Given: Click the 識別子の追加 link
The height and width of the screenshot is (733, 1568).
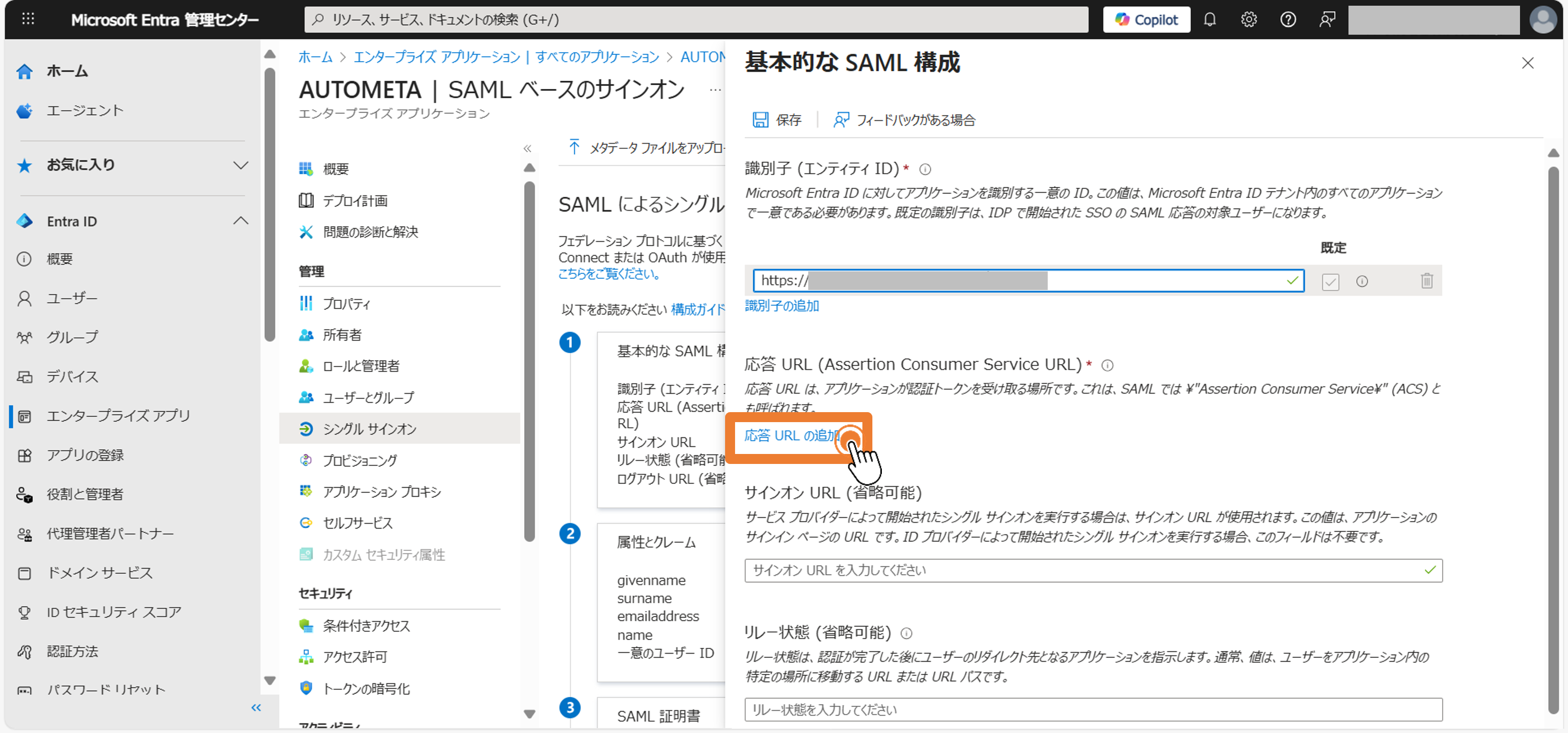Looking at the screenshot, I should click(782, 306).
